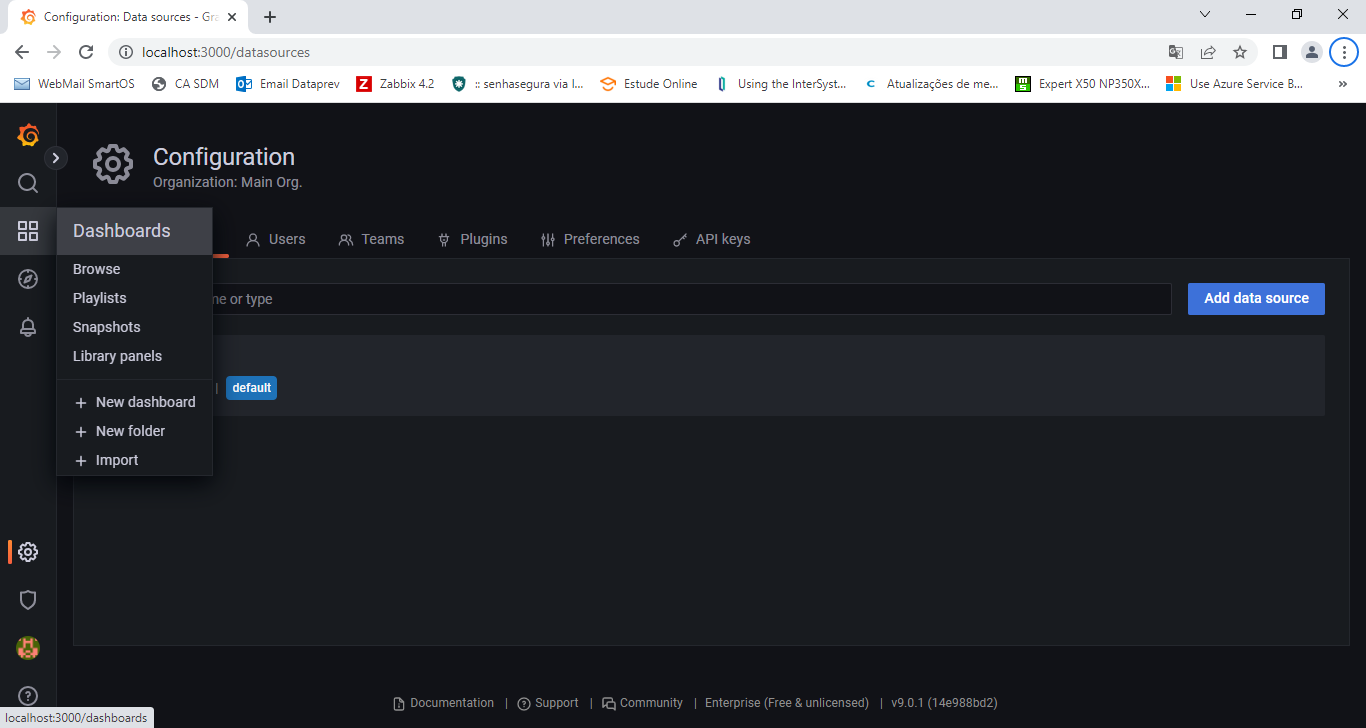Click the Configuration gear sidebar icon
This screenshot has height=728, width=1366.
(x=28, y=552)
